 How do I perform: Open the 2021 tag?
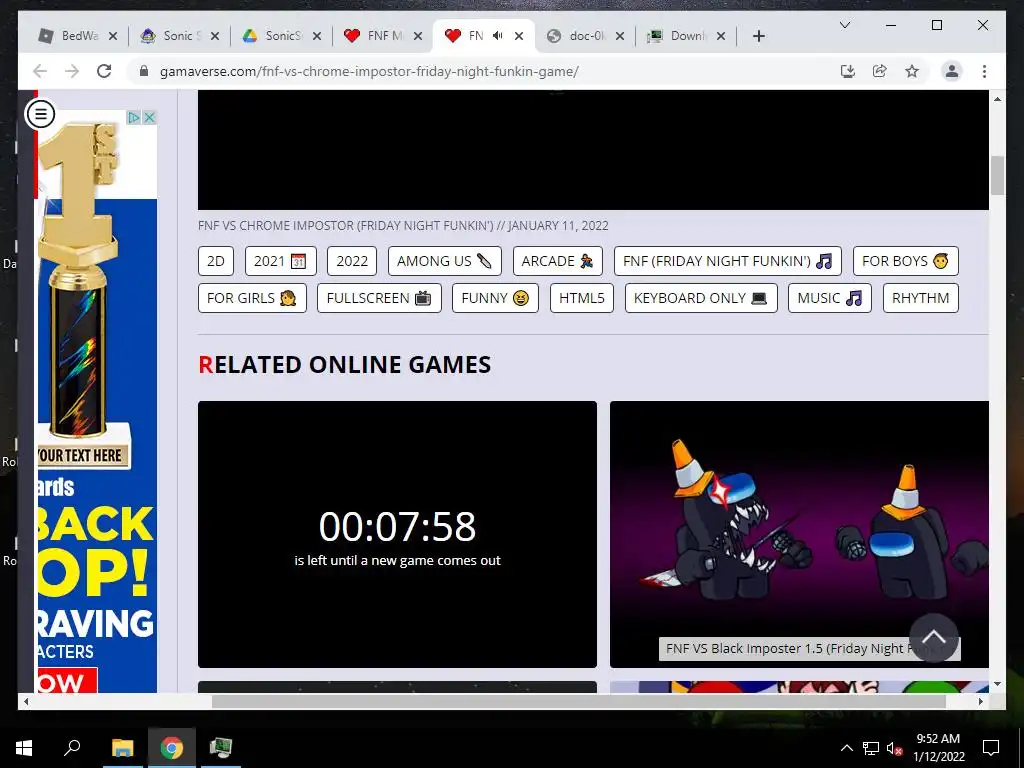pos(280,261)
